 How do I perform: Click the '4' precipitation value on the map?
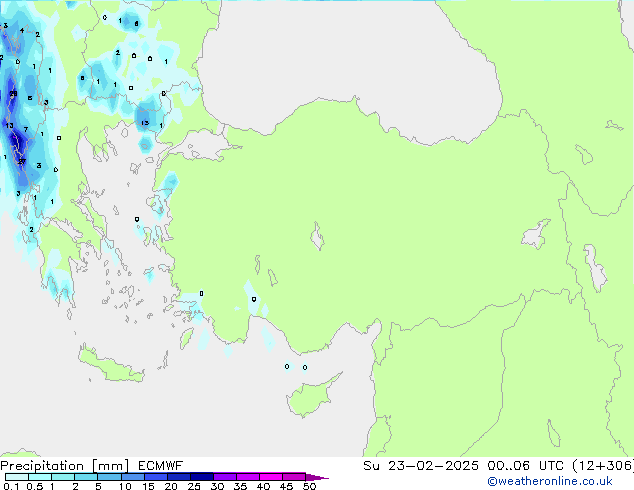click(x=22, y=30)
